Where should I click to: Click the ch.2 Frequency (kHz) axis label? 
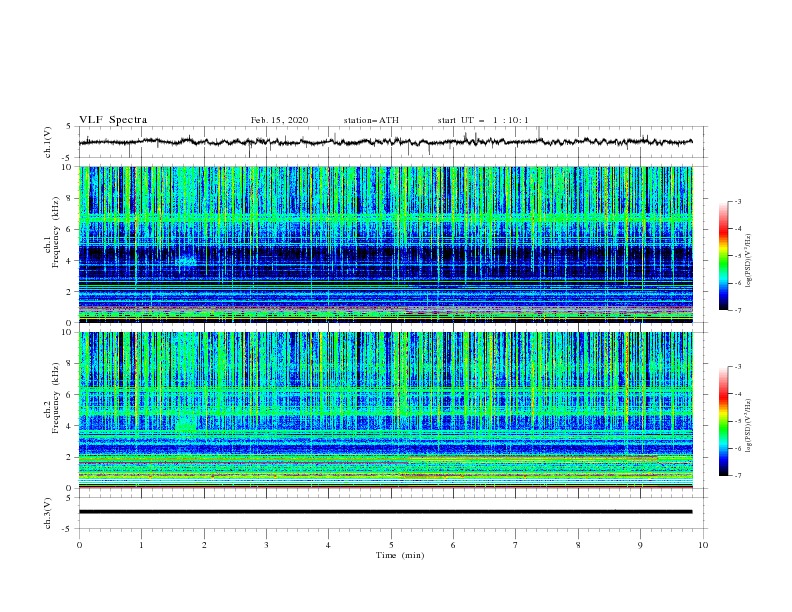(x=52, y=398)
